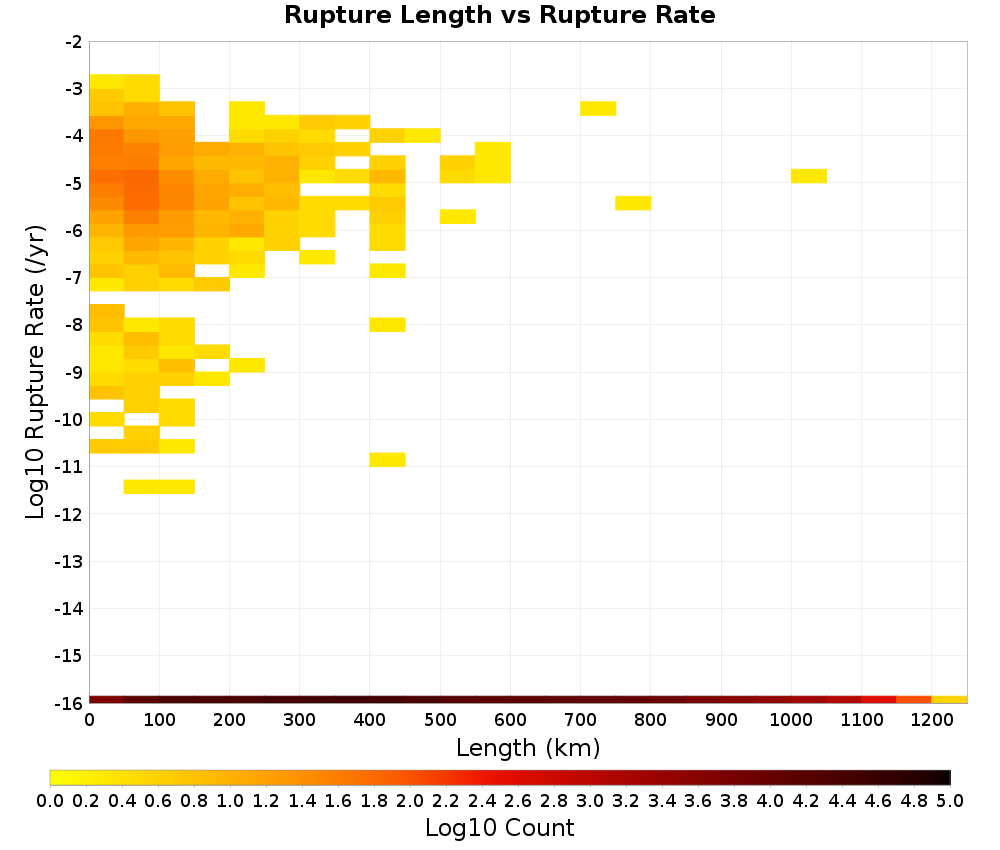Click the colorbar tick label "0.4"

122,800
